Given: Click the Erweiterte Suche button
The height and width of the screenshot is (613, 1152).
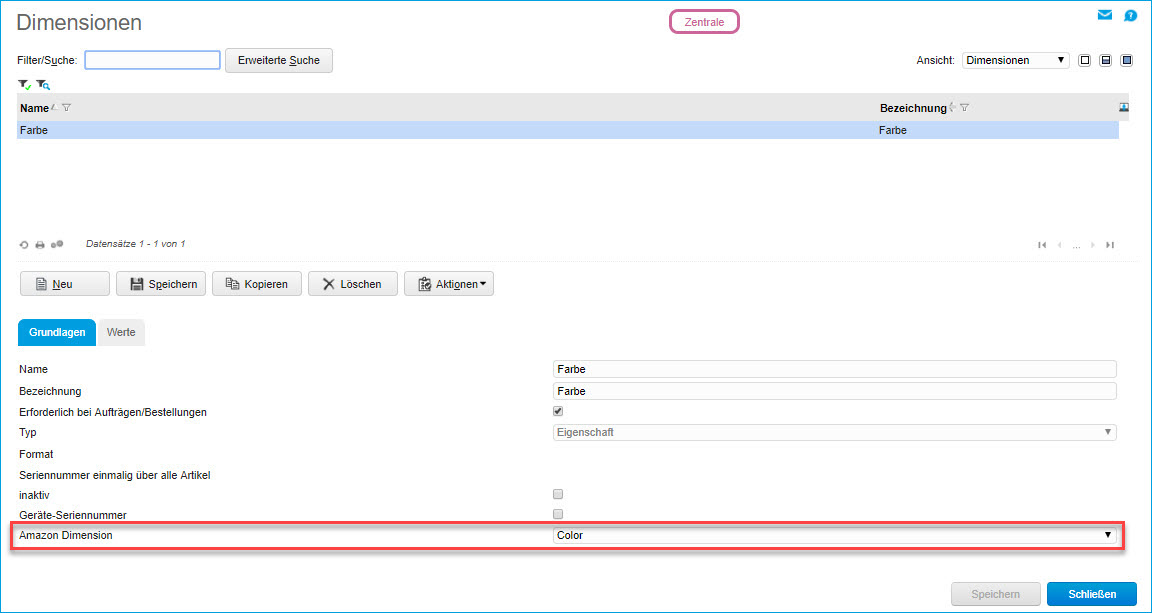Looking at the screenshot, I should pos(281,60).
